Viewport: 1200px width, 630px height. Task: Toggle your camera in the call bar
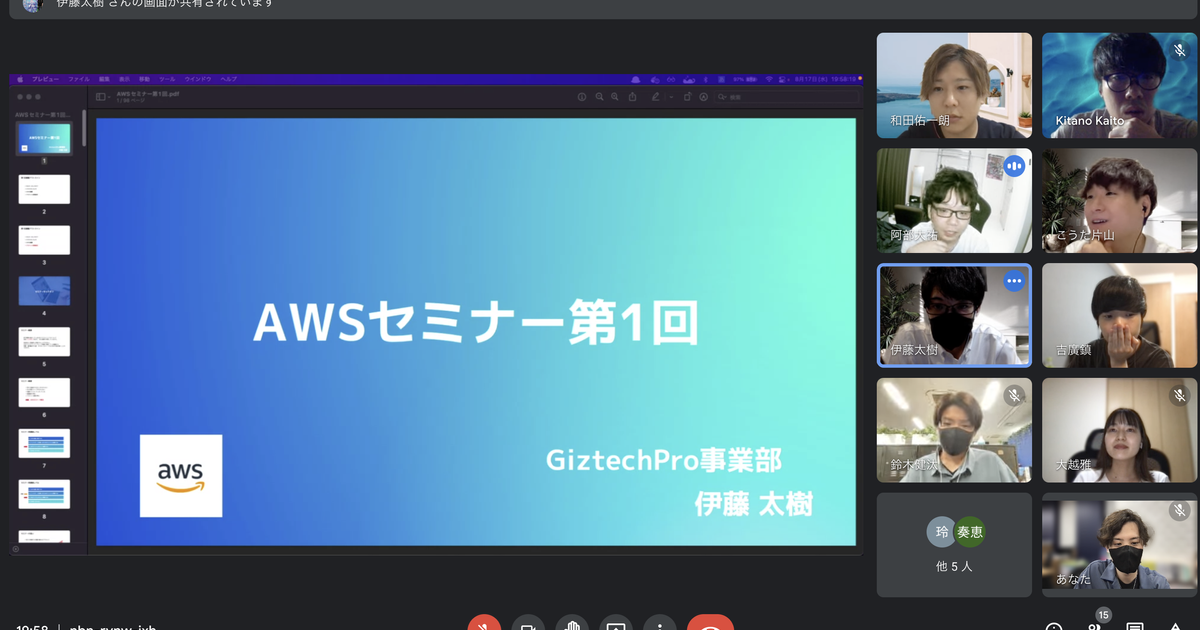pyautogui.click(x=528, y=624)
